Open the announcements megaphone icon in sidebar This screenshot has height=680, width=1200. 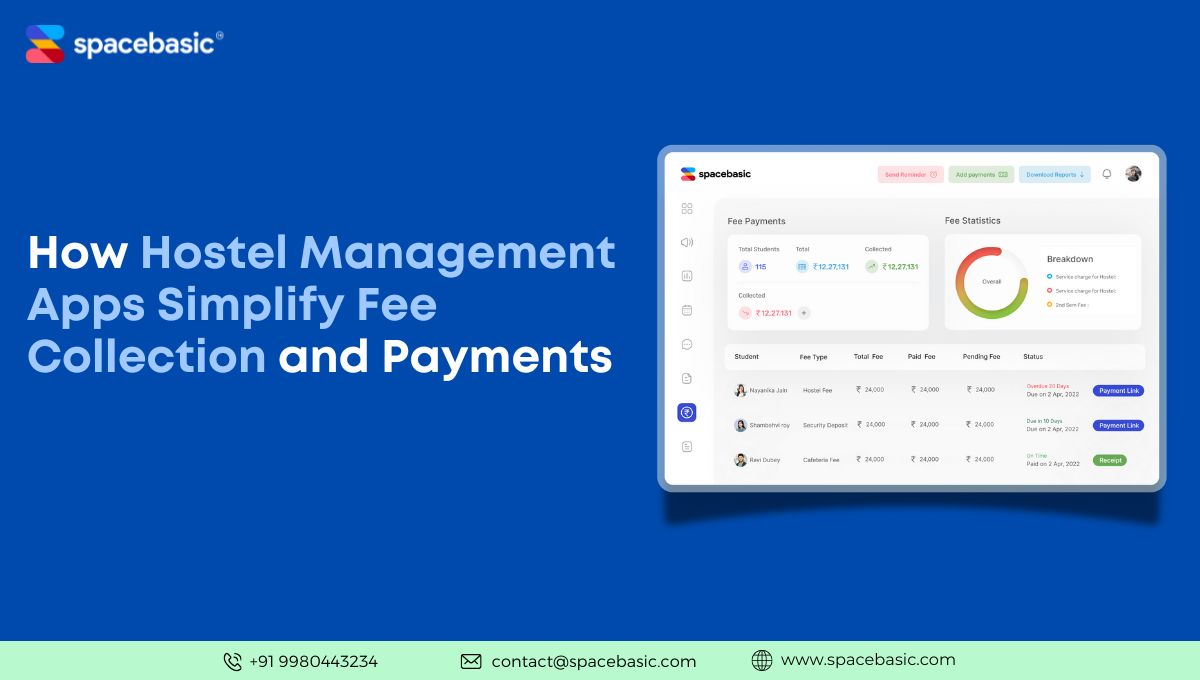click(687, 242)
